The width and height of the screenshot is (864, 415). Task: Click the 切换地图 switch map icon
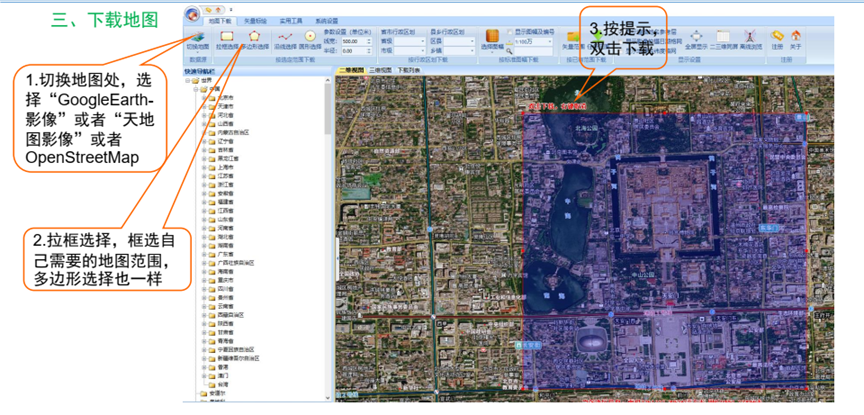(x=197, y=36)
